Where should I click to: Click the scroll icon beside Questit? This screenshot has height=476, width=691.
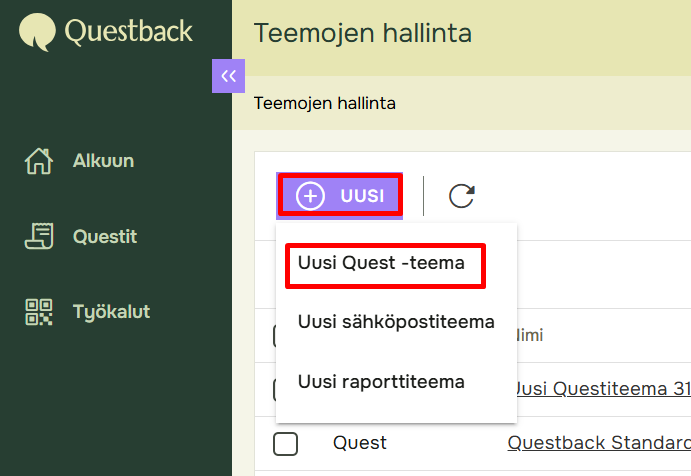[38, 237]
